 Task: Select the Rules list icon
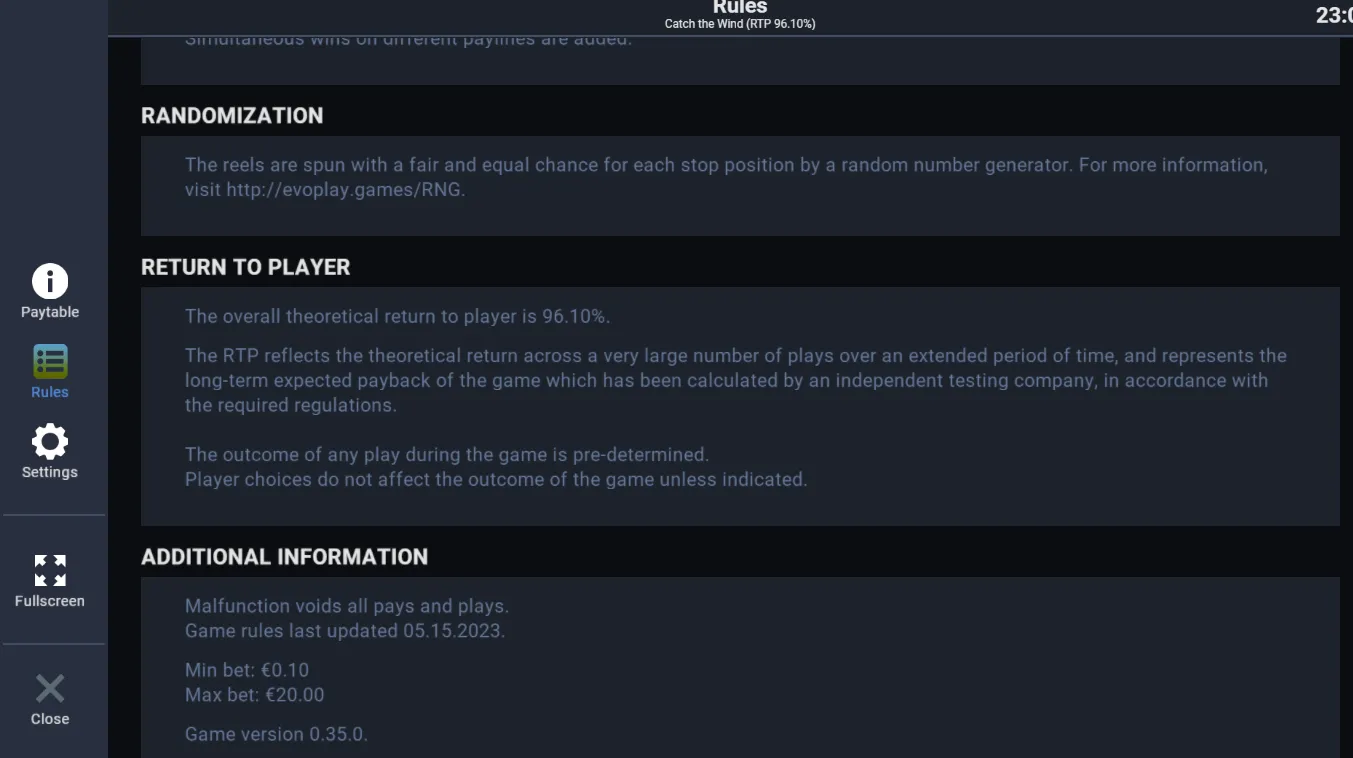[x=50, y=362]
